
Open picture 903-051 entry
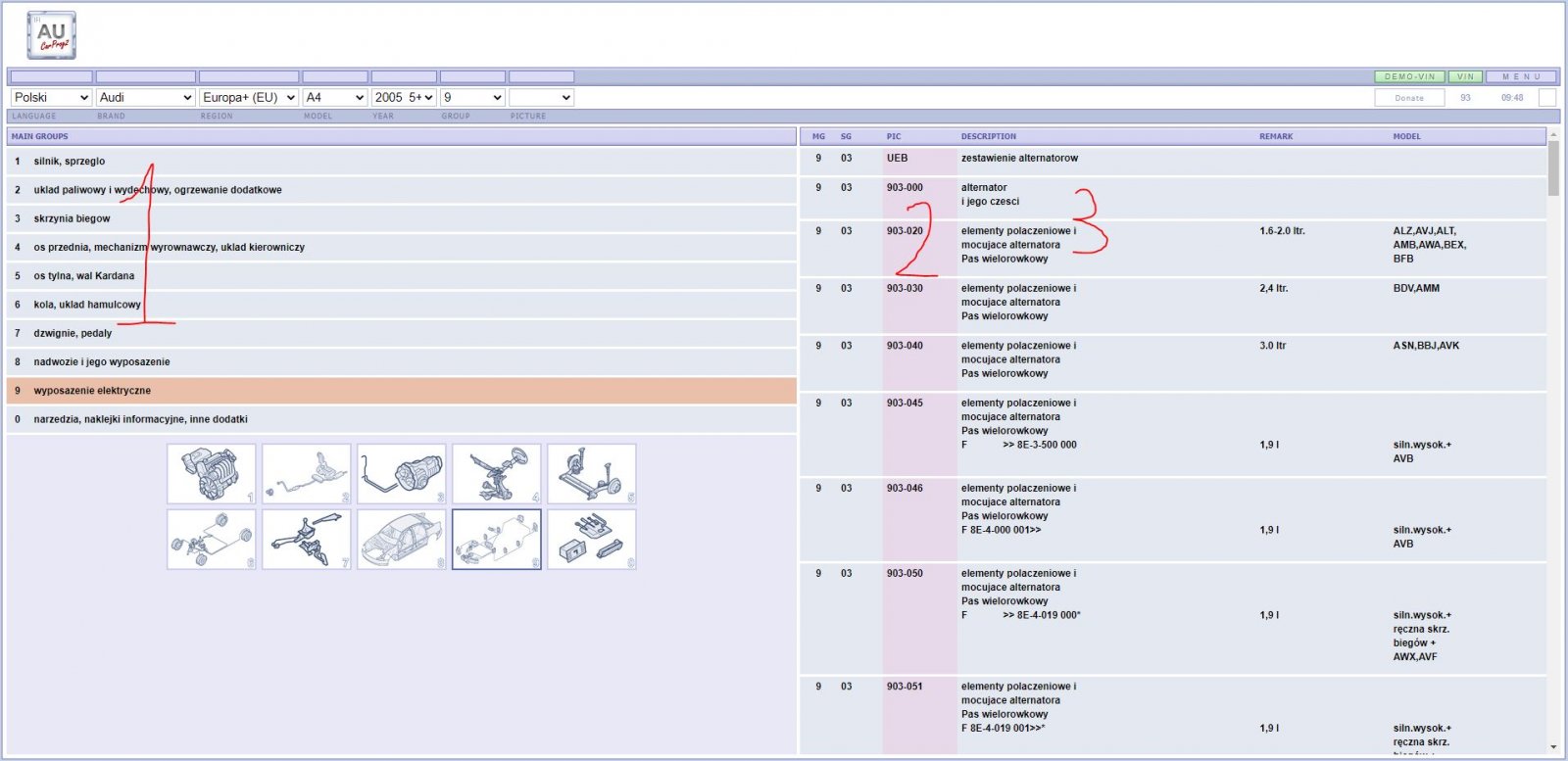coord(1173,715)
